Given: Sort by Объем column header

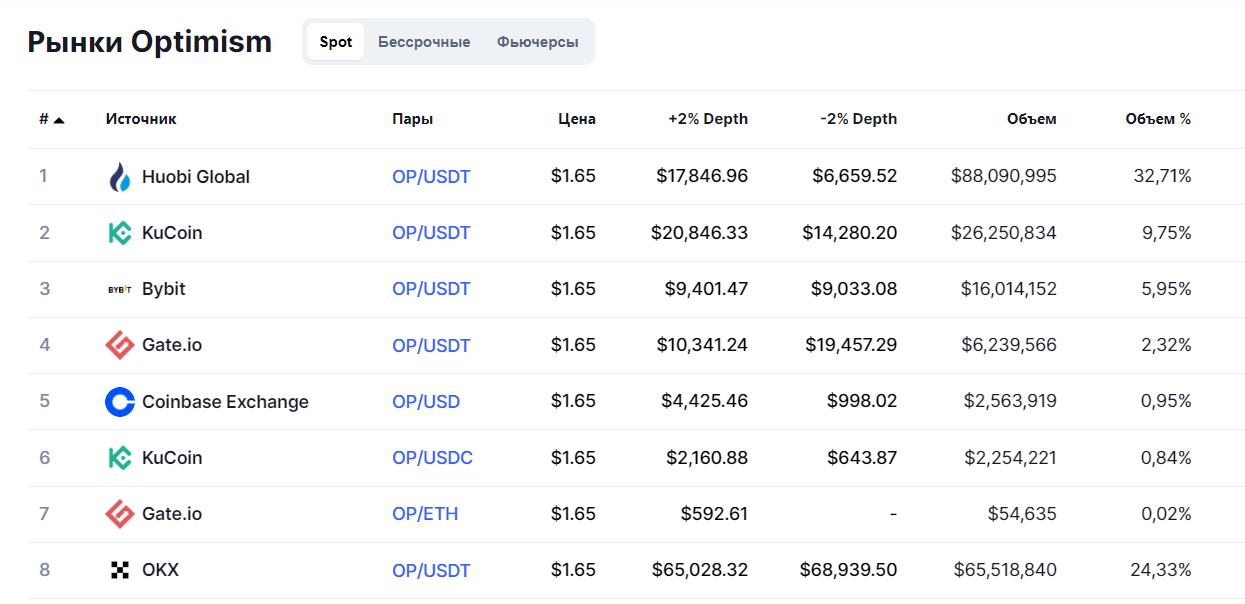Looking at the screenshot, I should pyautogui.click(x=1032, y=119).
